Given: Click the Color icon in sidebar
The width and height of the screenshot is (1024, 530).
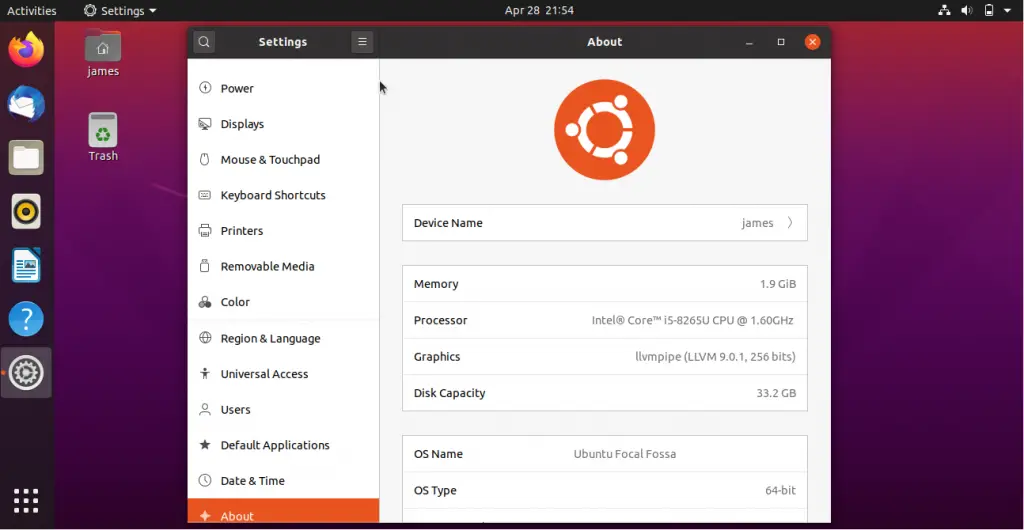Looking at the screenshot, I should (x=205, y=302).
